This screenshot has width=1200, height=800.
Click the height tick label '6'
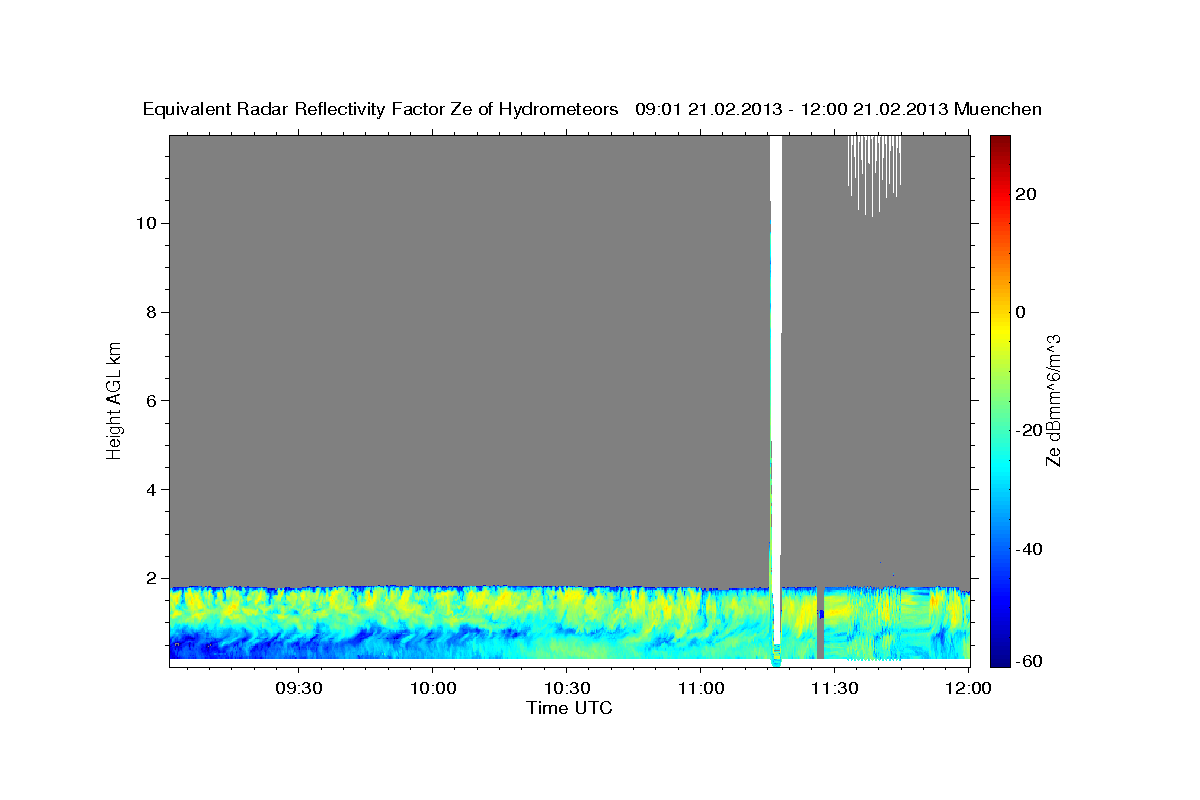[151, 400]
